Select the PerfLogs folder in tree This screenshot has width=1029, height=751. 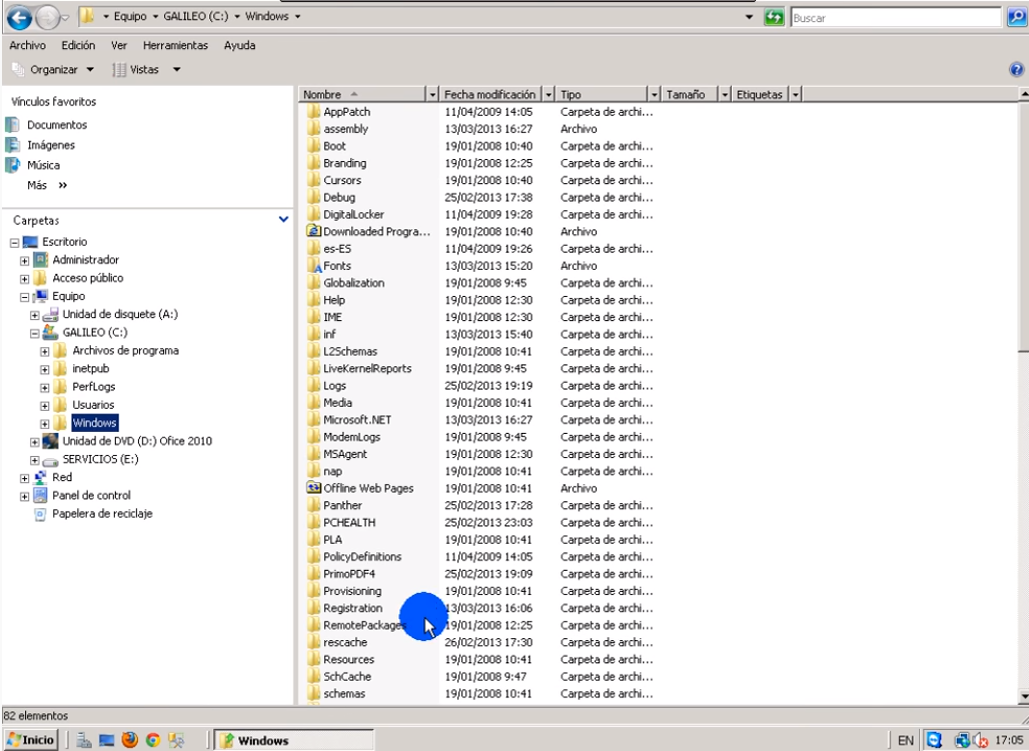point(94,387)
